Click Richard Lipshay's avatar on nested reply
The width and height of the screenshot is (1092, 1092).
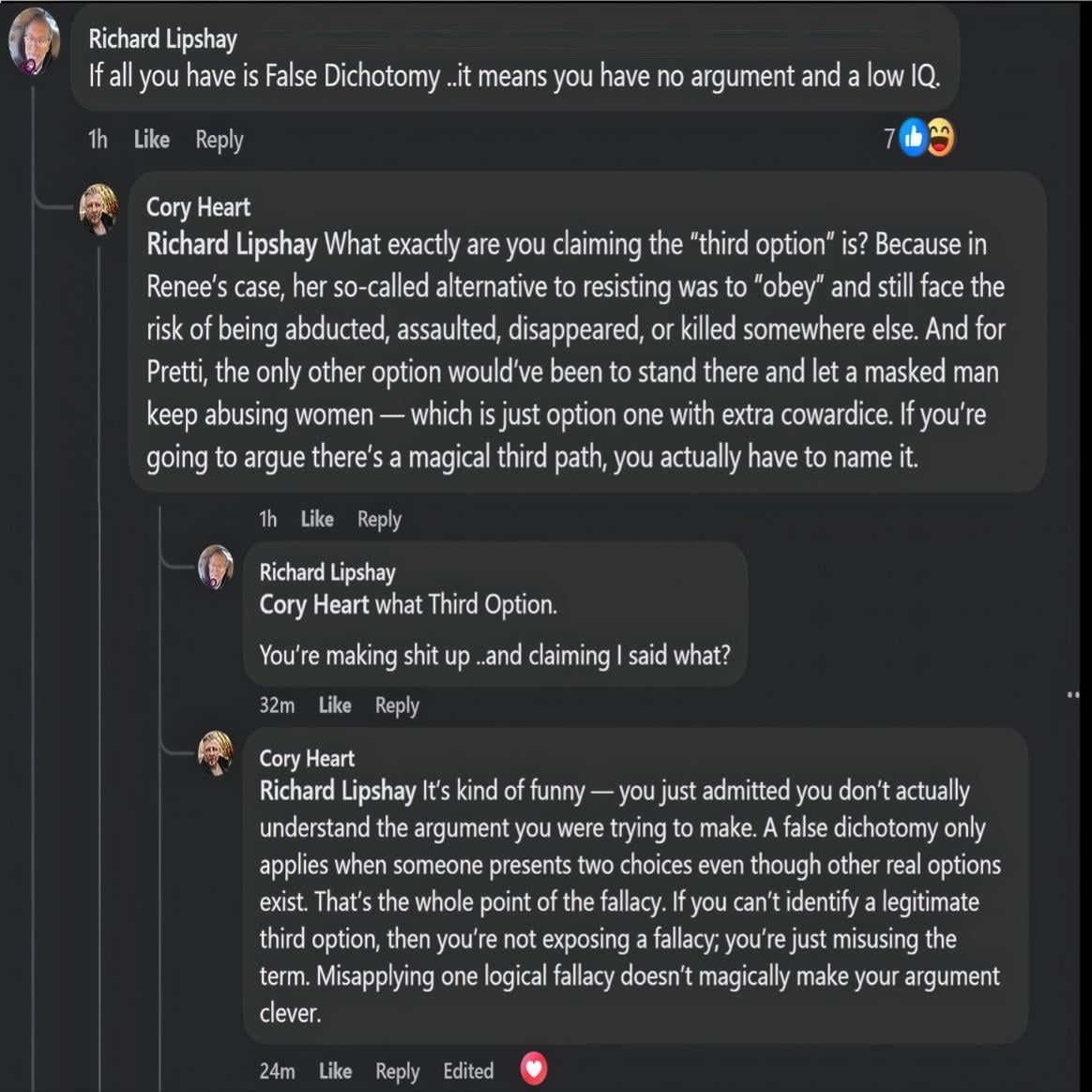216,567
